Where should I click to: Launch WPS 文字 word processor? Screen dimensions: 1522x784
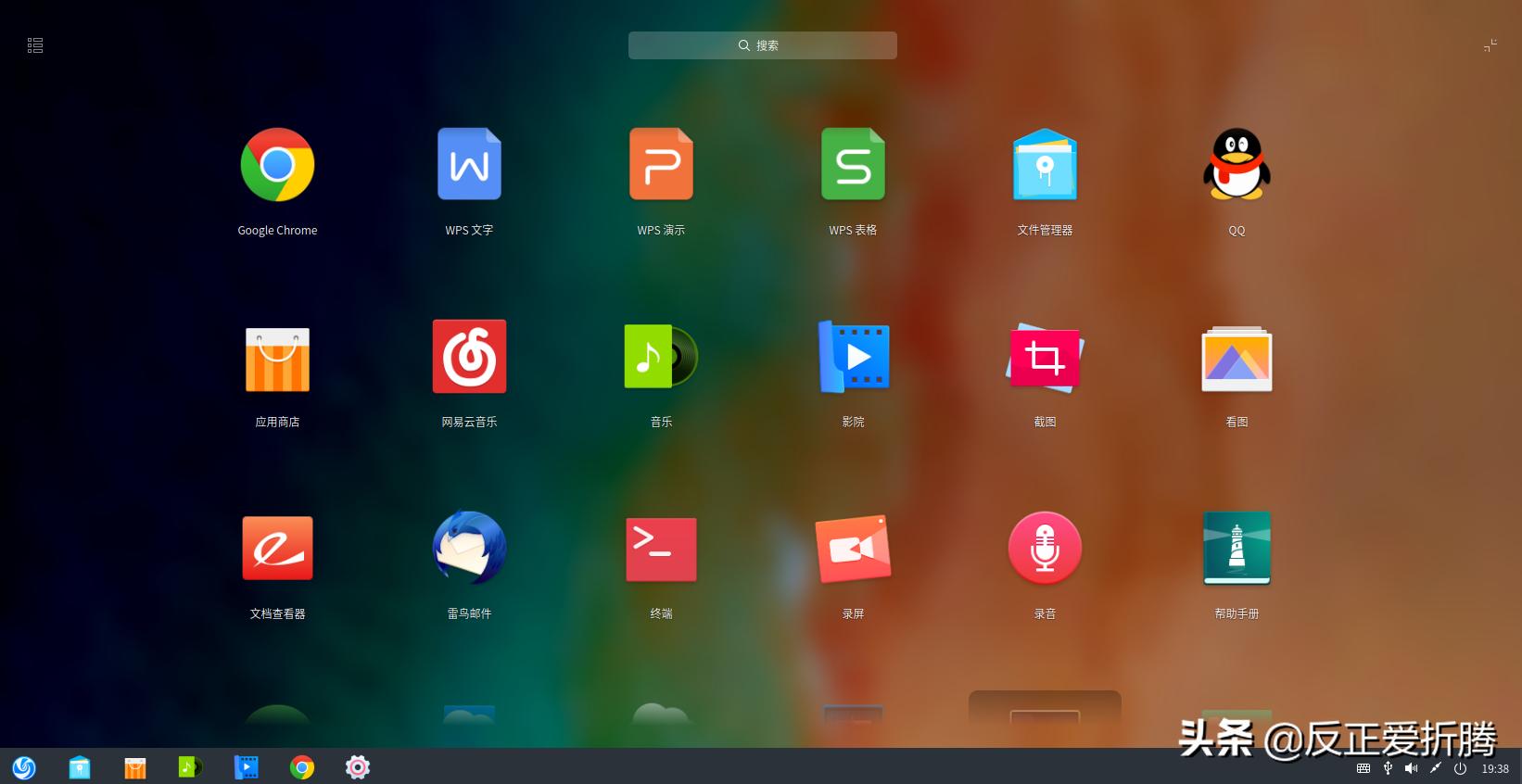pos(469,165)
